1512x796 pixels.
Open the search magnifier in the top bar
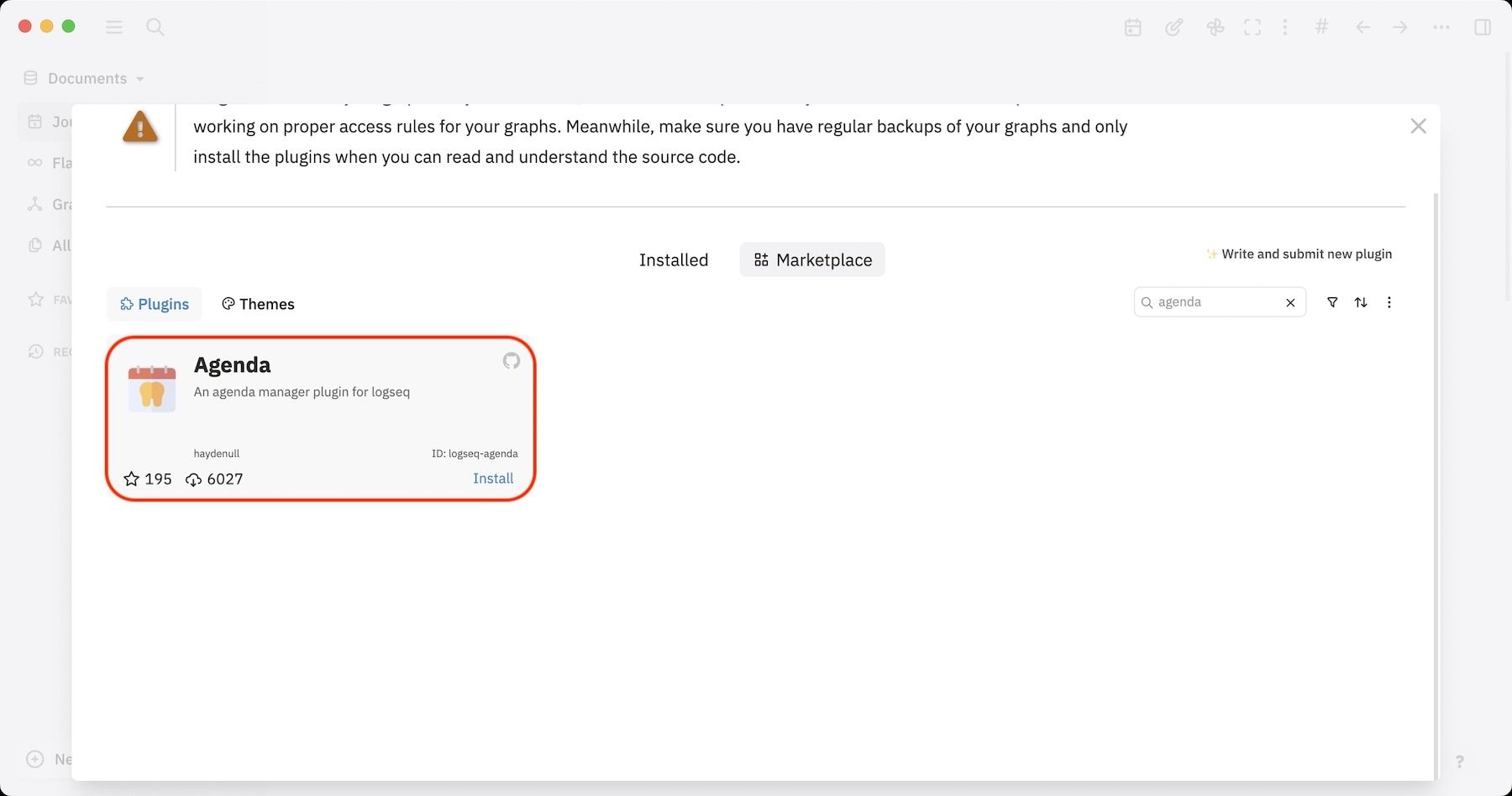pyautogui.click(x=155, y=27)
